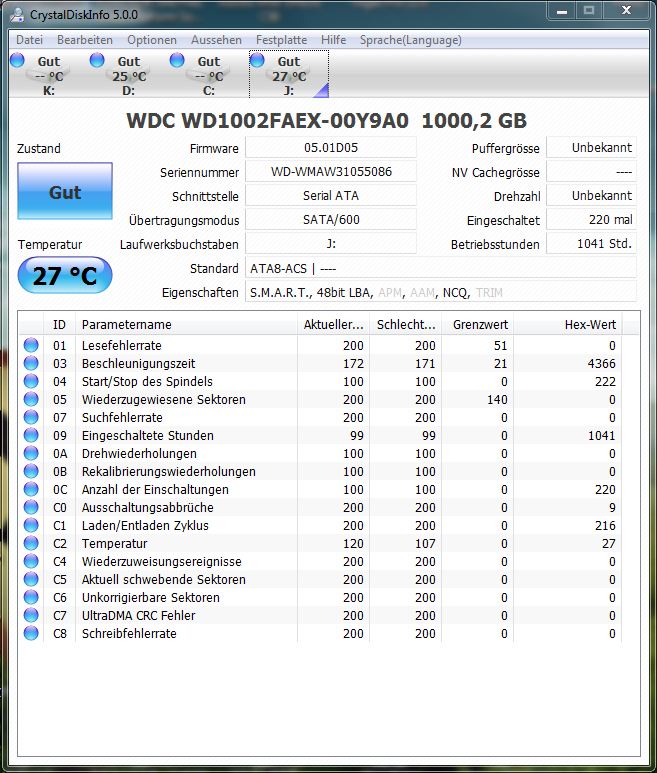Select drive J: disk tab
Image resolution: width=657 pixels, height=773 pixels.
point(289,75)
